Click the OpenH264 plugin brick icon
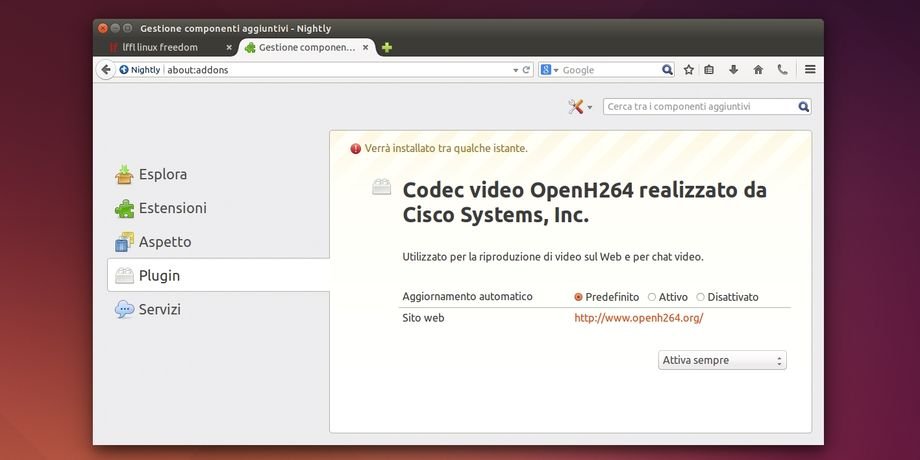The width and height of the screenshot is (920, 460). pos(382,187)
